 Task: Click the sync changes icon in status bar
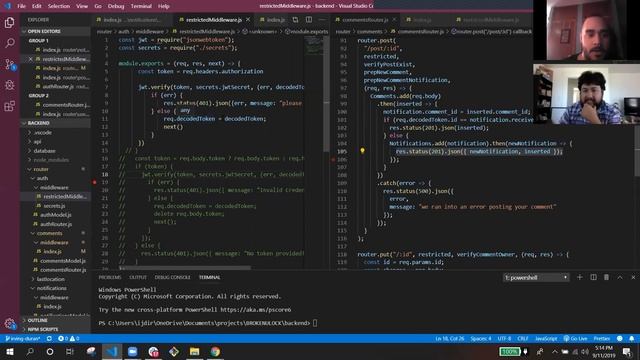[49, 338]
